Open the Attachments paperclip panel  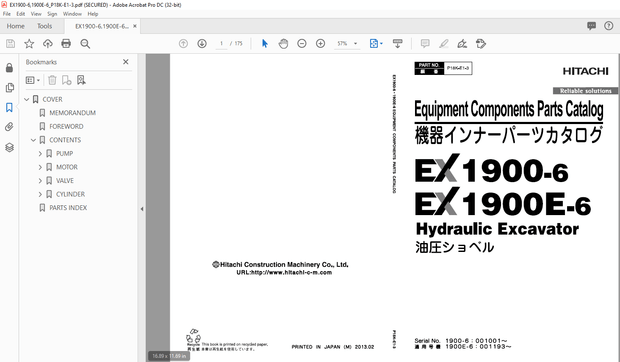point(9,127)
